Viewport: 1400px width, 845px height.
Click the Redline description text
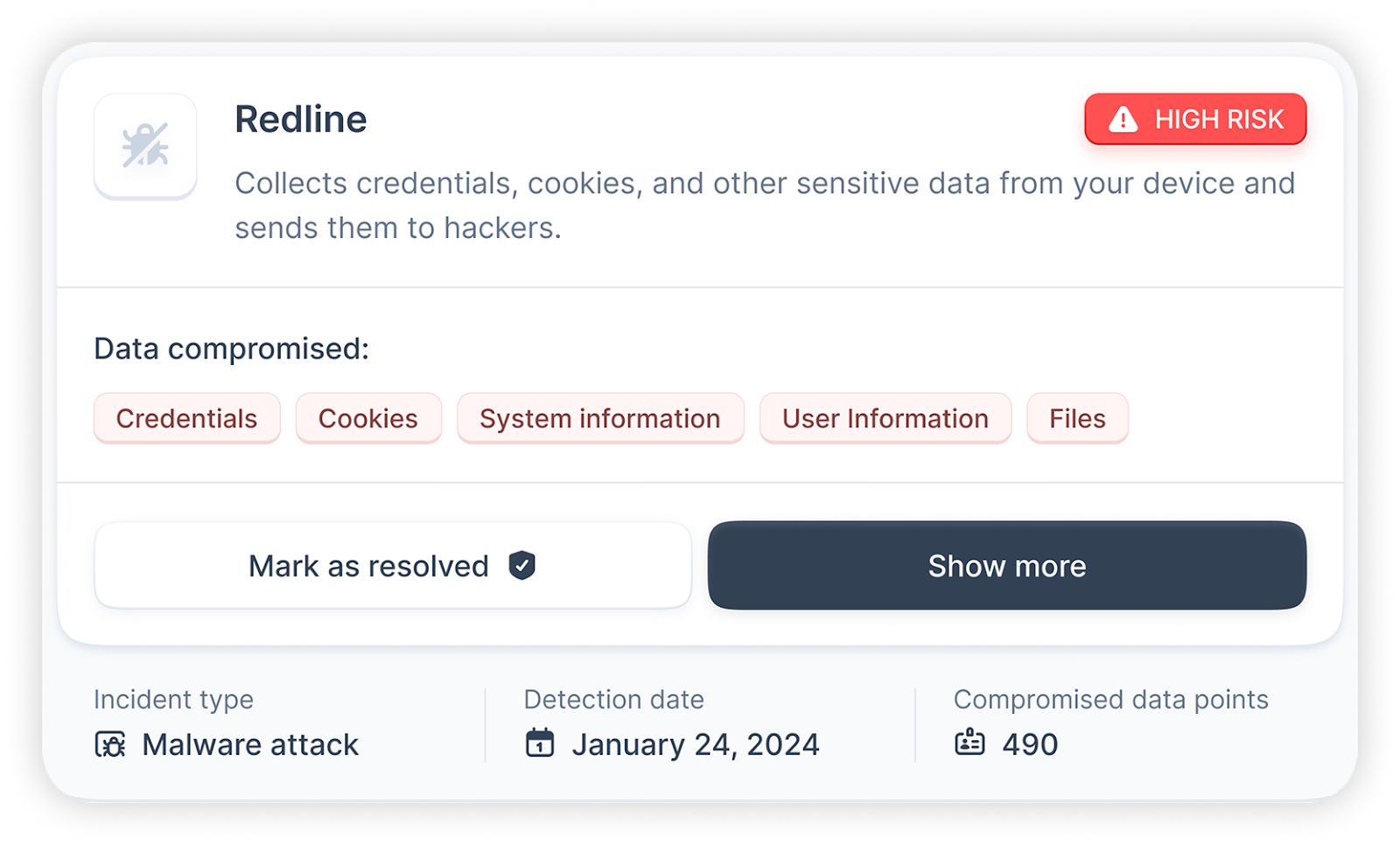coord(765,206)
